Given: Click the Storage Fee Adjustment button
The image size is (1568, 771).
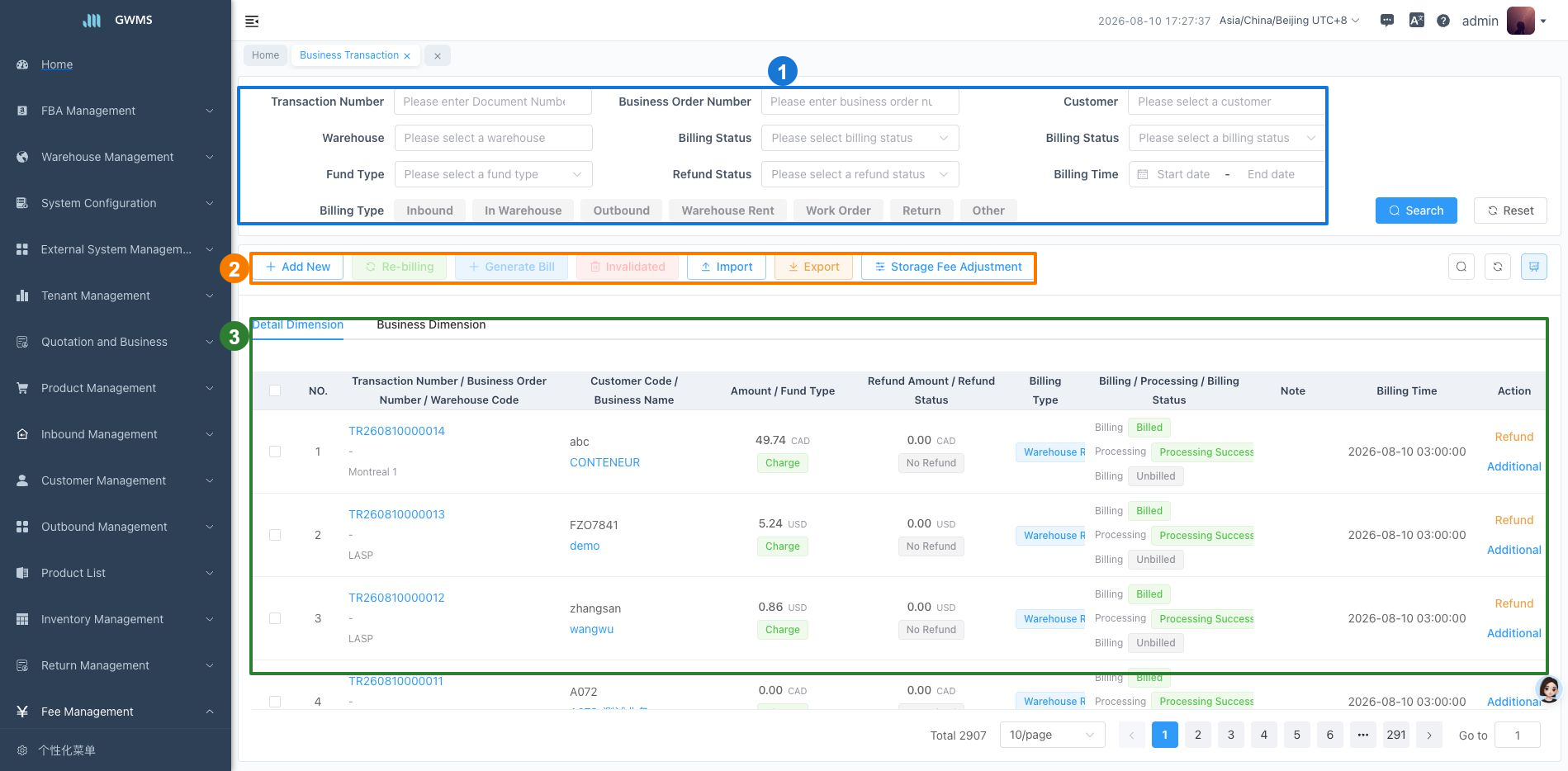Looking at the screenshot, I should [x=948, y=267].
